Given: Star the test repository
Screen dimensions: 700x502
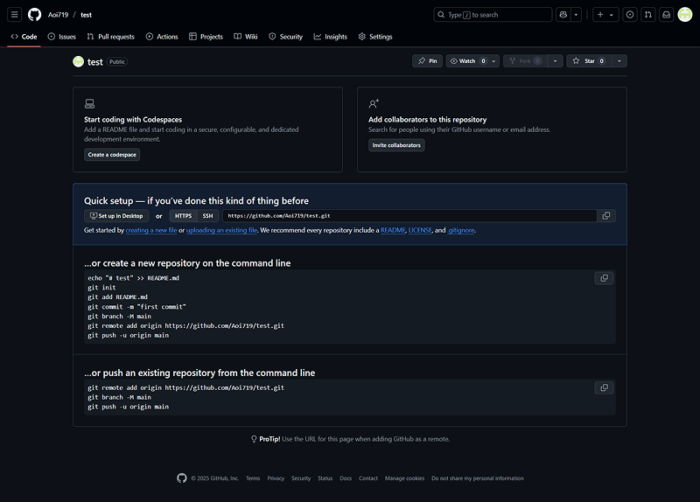Looking at the screenshot, I should tap(589, 61).
